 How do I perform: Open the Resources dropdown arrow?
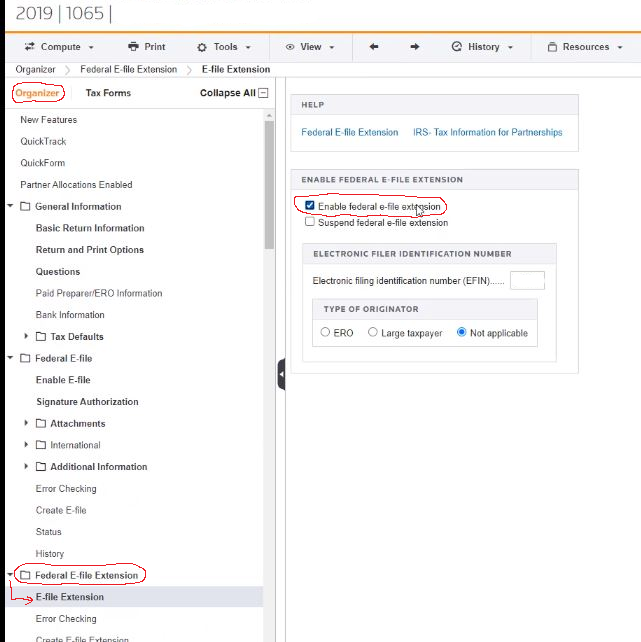pos(620,47)
